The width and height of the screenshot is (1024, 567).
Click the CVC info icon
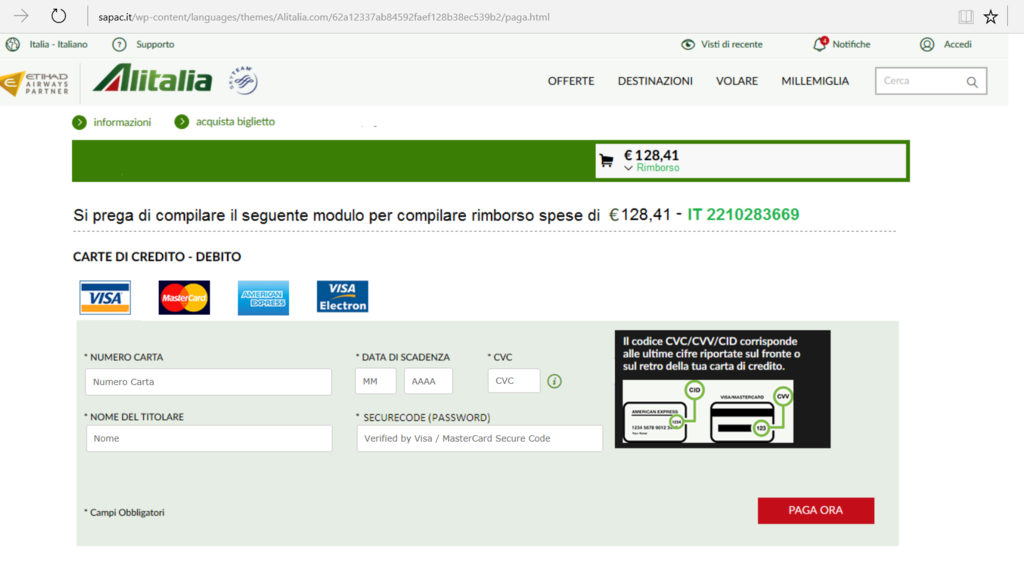pyautogui.click(x=554, y=381)
